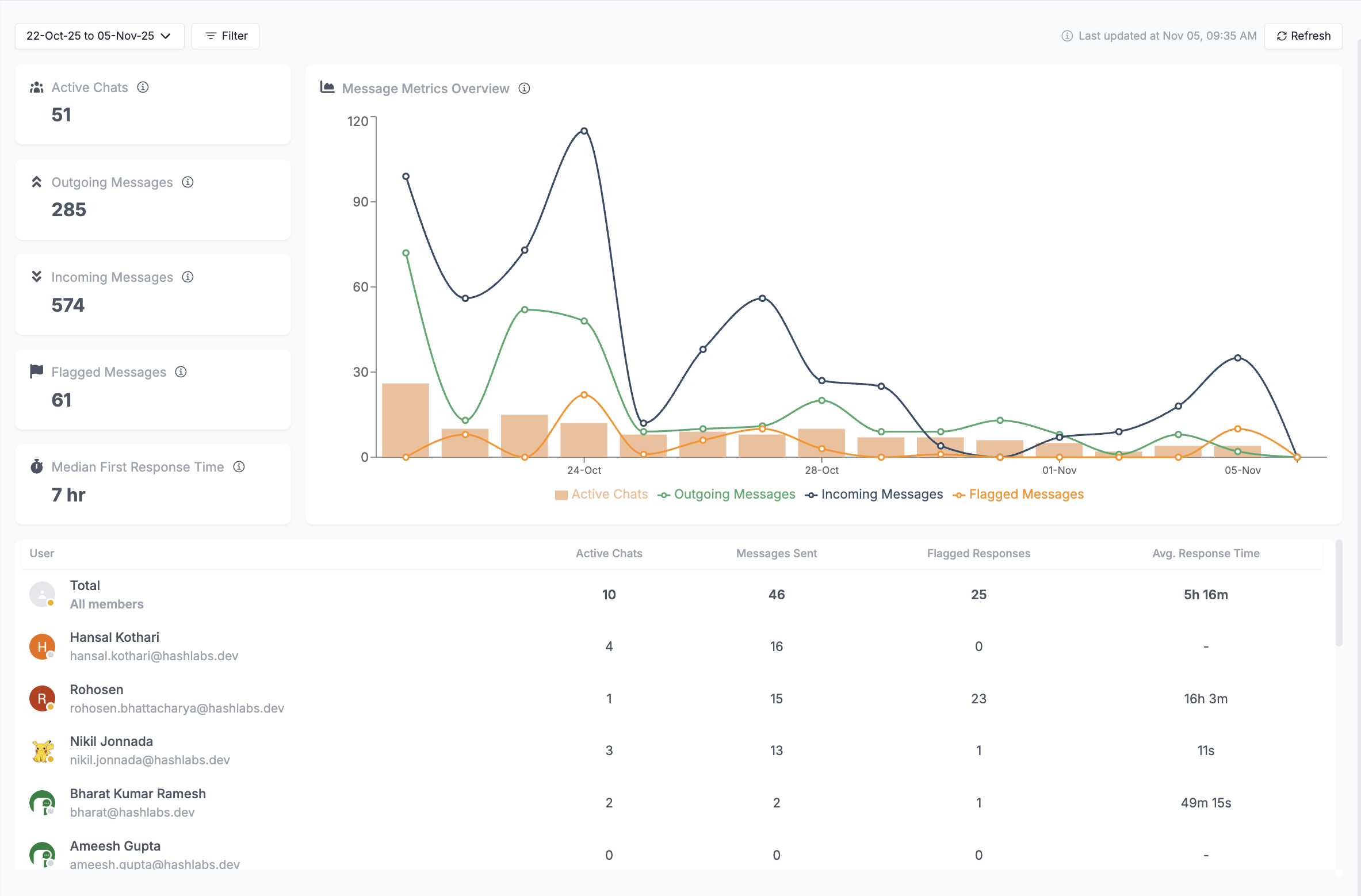Click info icon for Median First Response Time
Image resolution: width=1361 pixels, height=896 pixels.
pos(239,467)
